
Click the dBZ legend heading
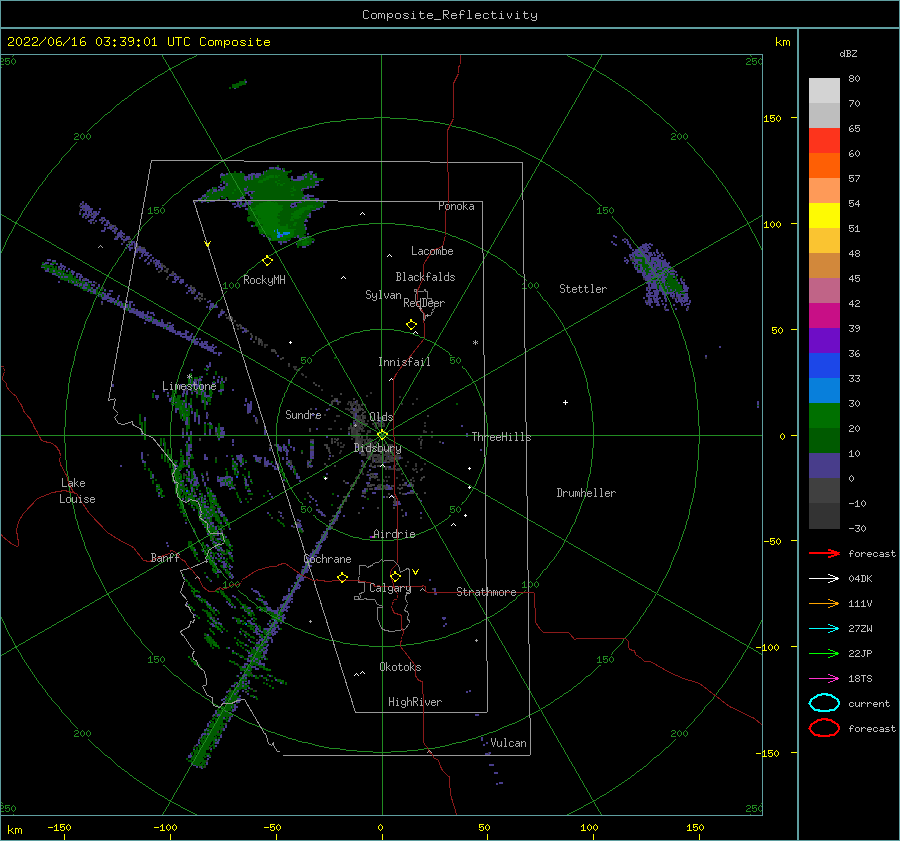click(848, 53)
